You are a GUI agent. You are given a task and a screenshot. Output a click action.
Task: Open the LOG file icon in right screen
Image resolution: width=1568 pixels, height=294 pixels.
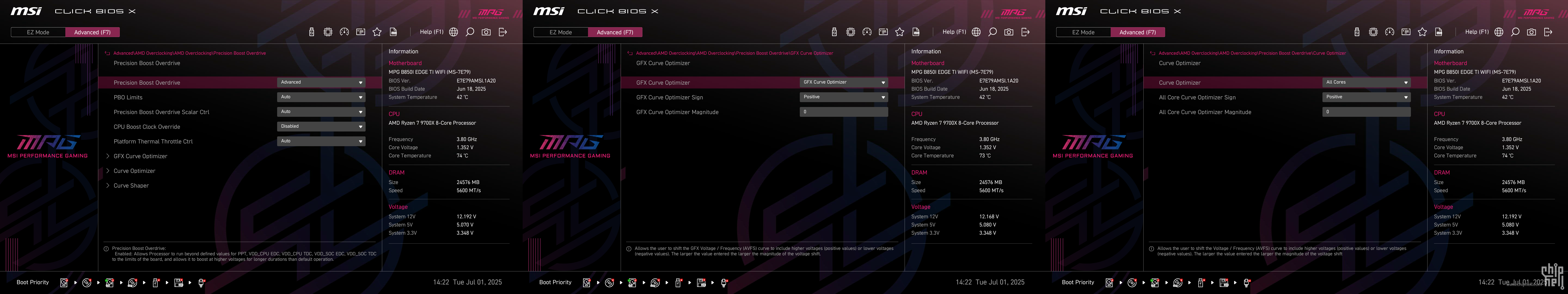tap(1439, 32)
